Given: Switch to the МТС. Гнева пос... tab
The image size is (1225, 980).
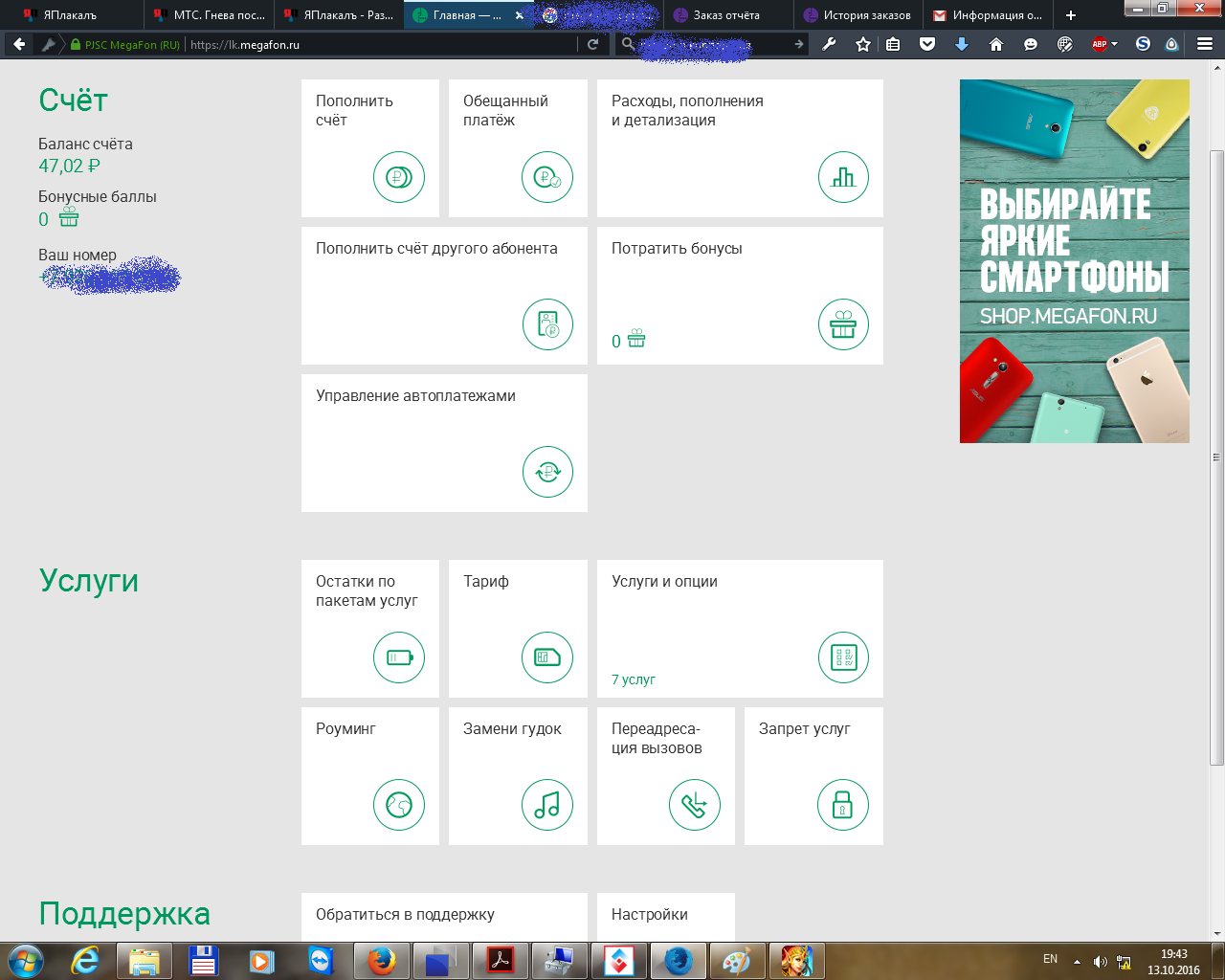Looking at the screenshot, I should coord(209,15).
